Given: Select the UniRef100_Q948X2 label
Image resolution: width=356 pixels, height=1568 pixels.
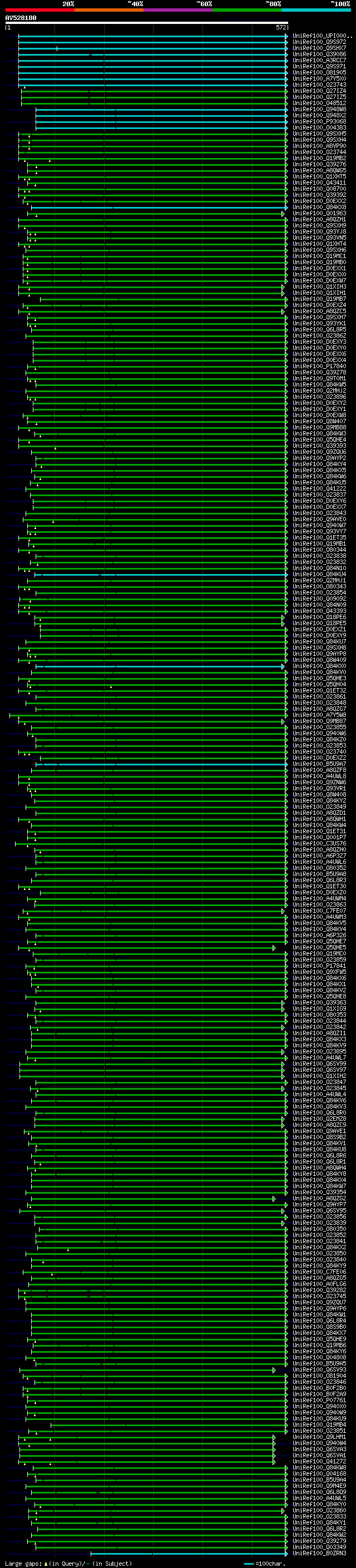Looking at the screenshot, I should pos(319,115).
